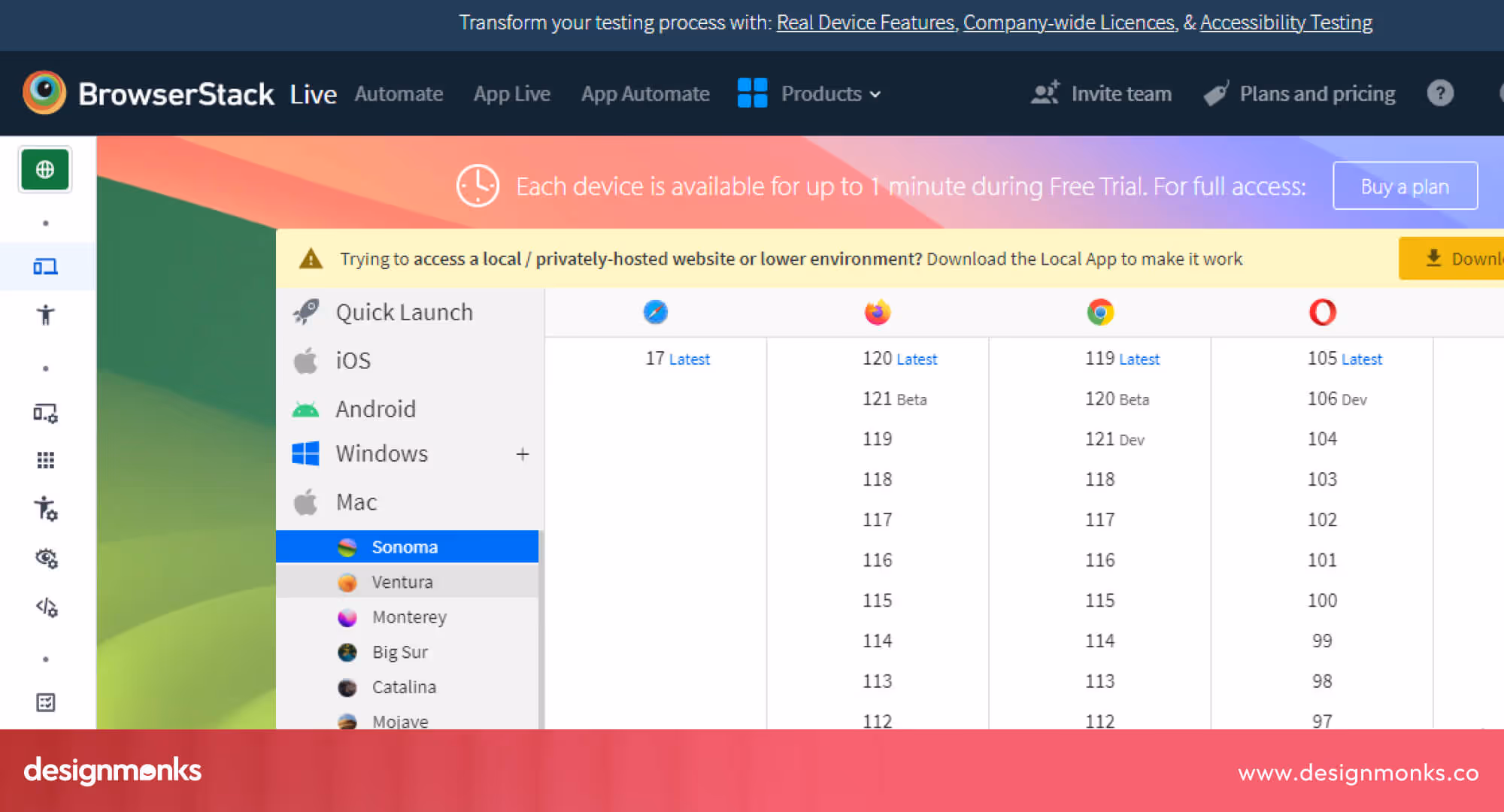The height and width of the screenshot is (812, 1504).
Task: Select the Safari browser icon
Action: (x=655, y=312)
